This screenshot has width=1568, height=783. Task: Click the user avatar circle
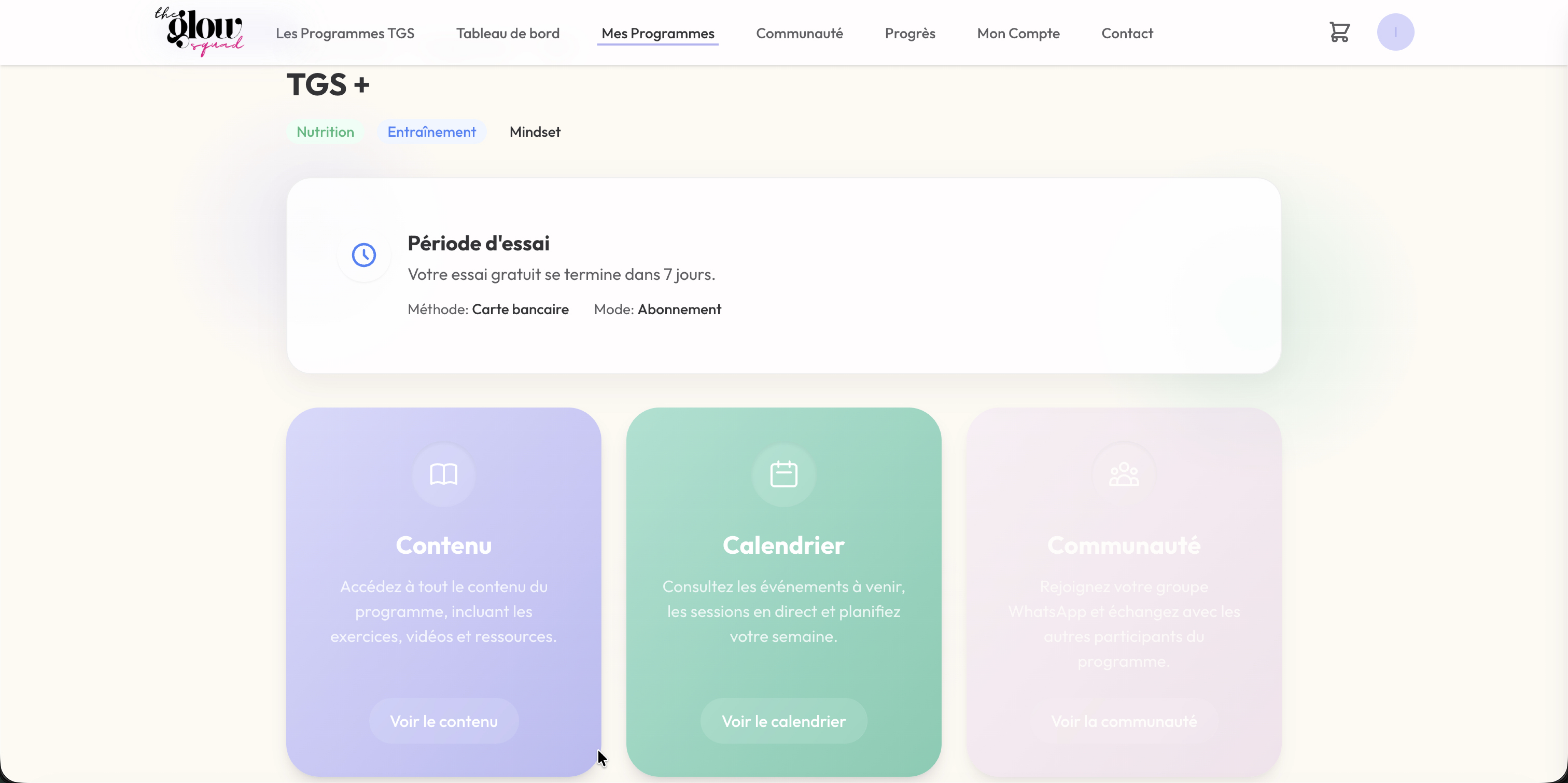pos(1395,32)
